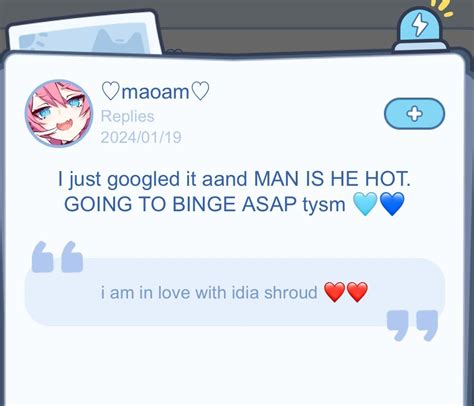Open the quoted 'idia shroud' message bubble
This screenshot has width=474, height=406.
point(235,292)
